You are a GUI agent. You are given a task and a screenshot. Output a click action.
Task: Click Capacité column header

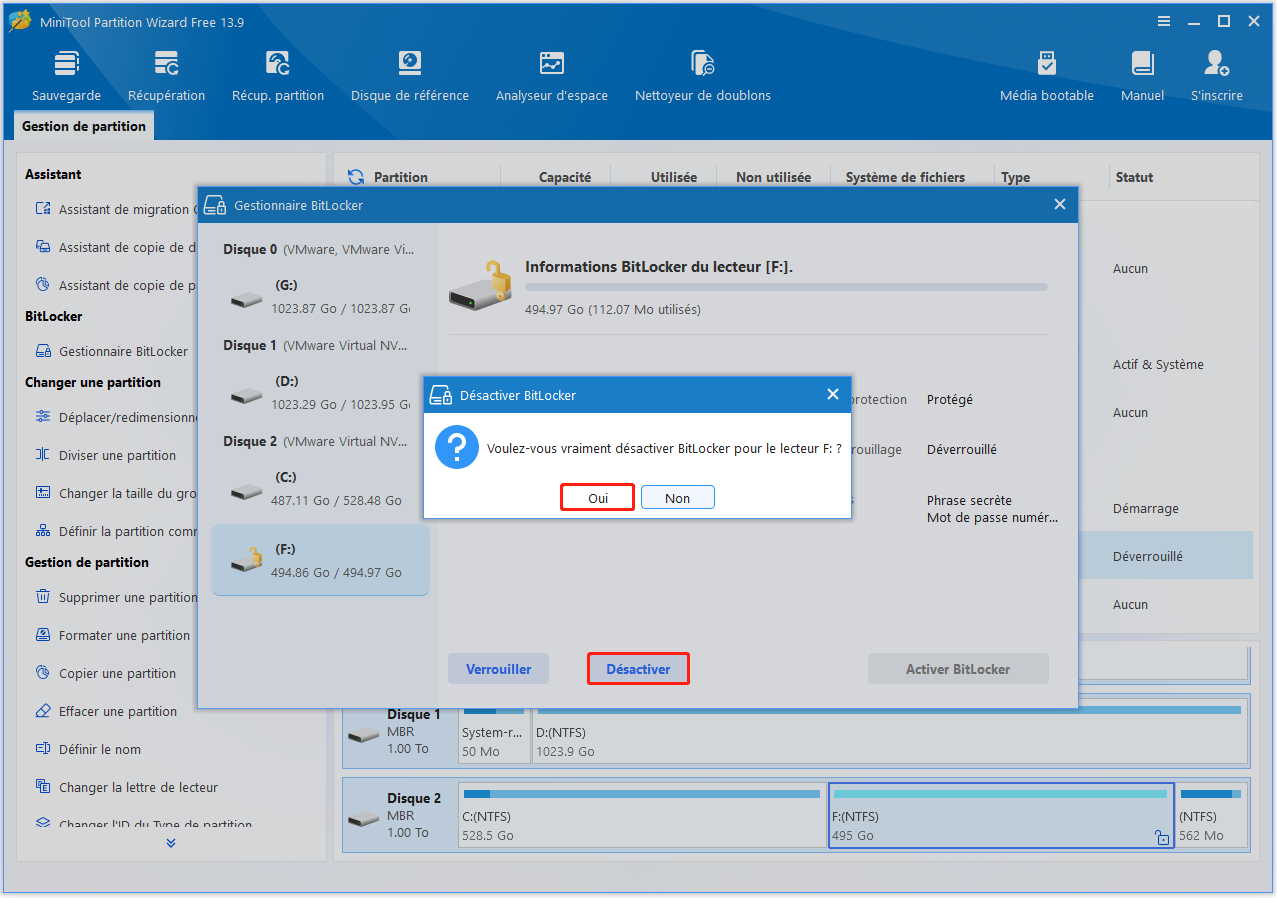point(565,177)
